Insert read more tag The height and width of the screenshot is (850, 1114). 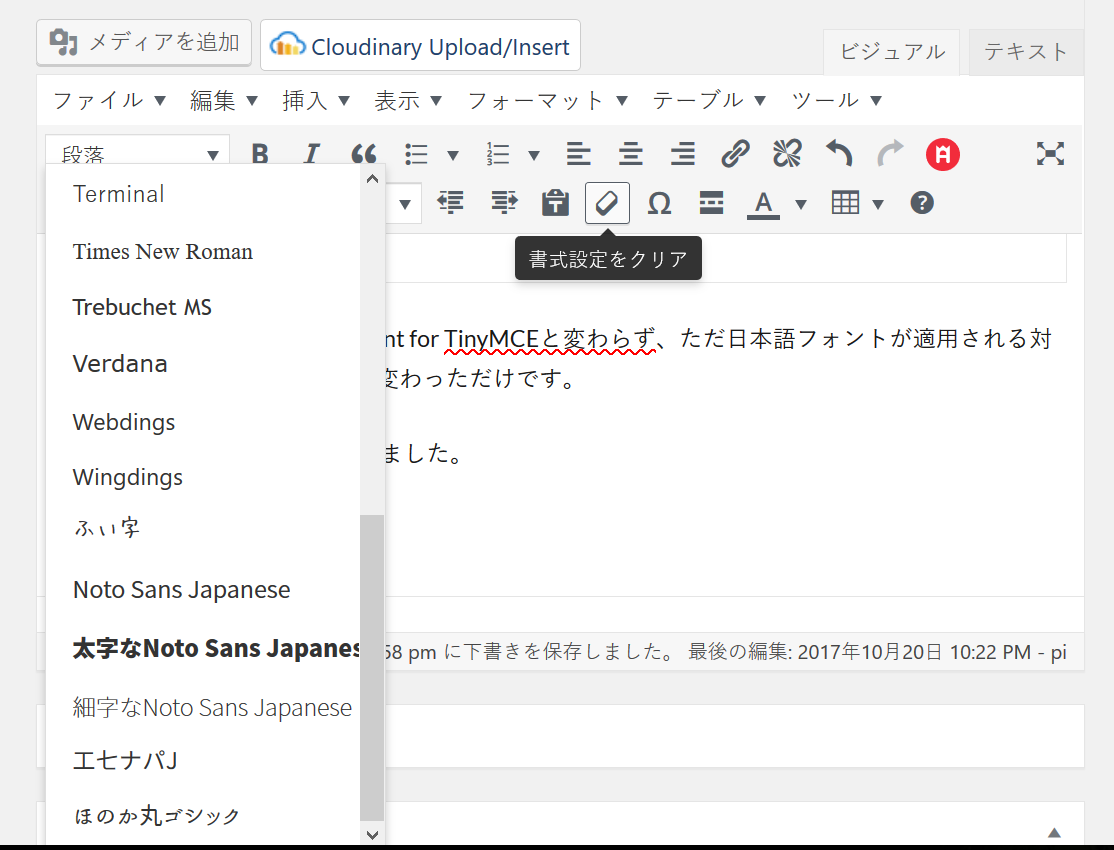point(711,203)
